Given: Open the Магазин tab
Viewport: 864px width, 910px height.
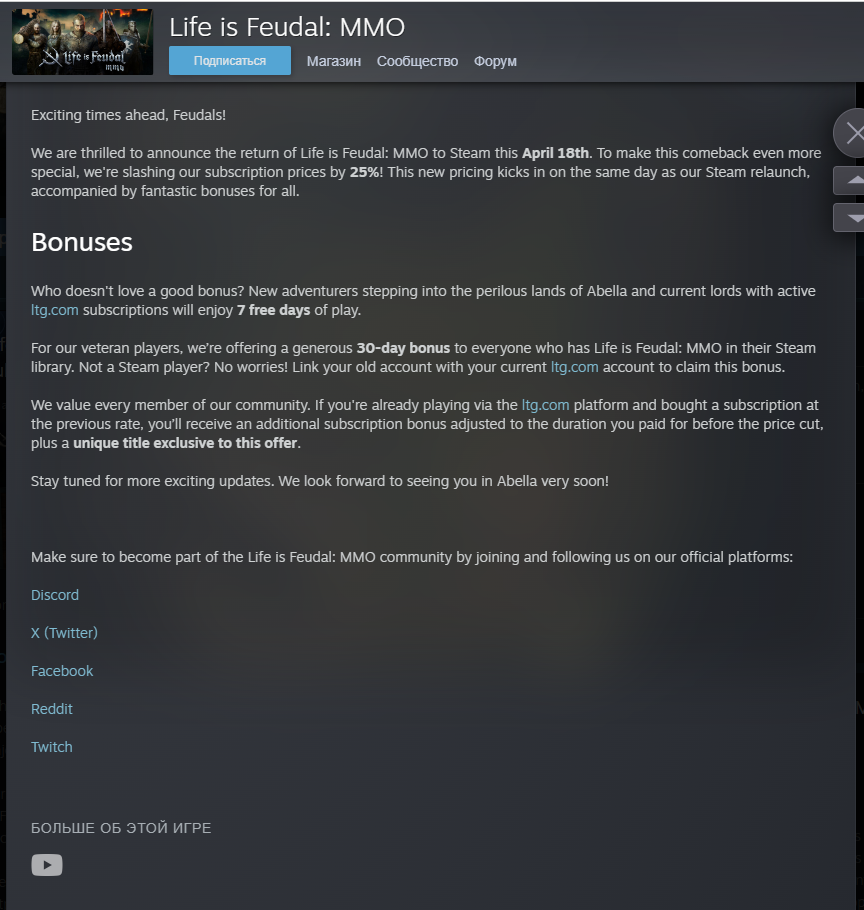Looking at the screenshot, I should coord(334,61).
